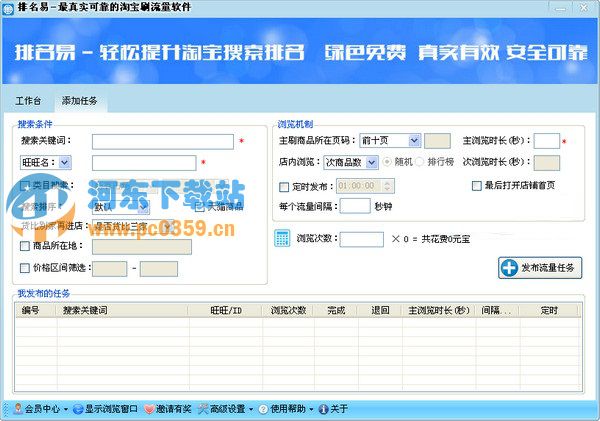Click the blue plus icon on 发布流量任务

point(510,268)
